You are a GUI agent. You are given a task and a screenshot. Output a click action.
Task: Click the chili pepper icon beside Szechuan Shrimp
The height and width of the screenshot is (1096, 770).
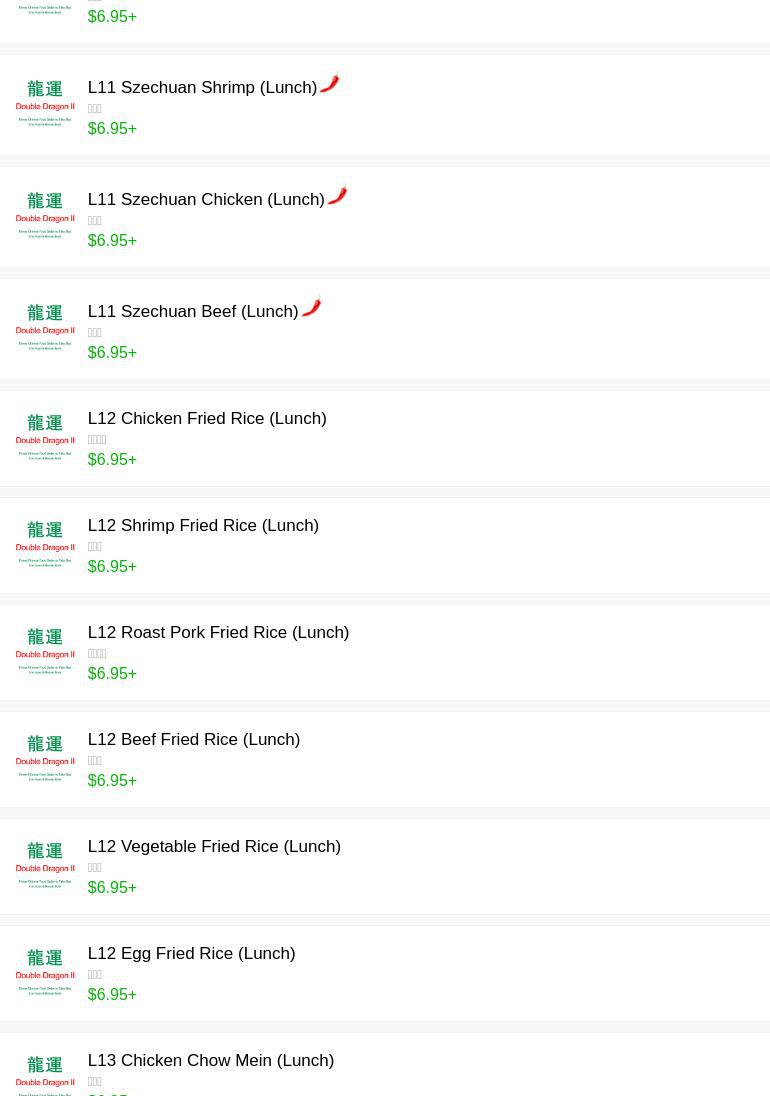[x=329, y=84]
